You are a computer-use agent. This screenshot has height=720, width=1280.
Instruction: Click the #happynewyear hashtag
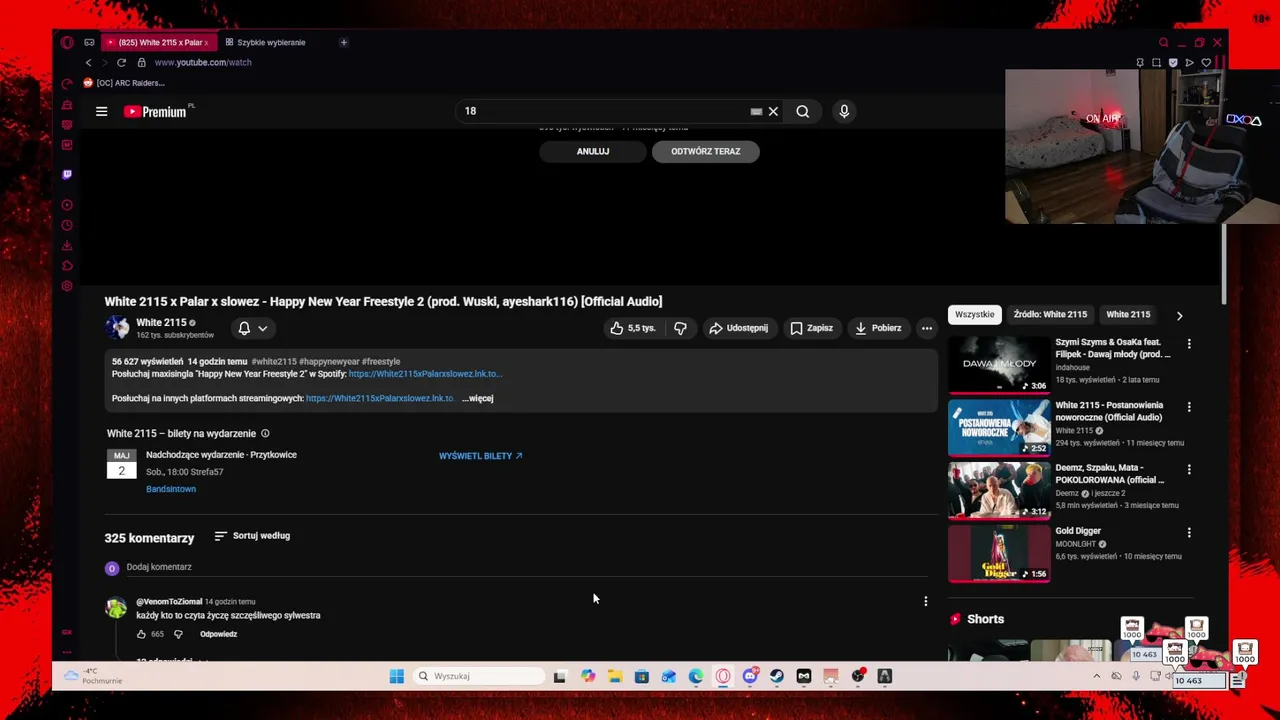click(x=328, y=361)
